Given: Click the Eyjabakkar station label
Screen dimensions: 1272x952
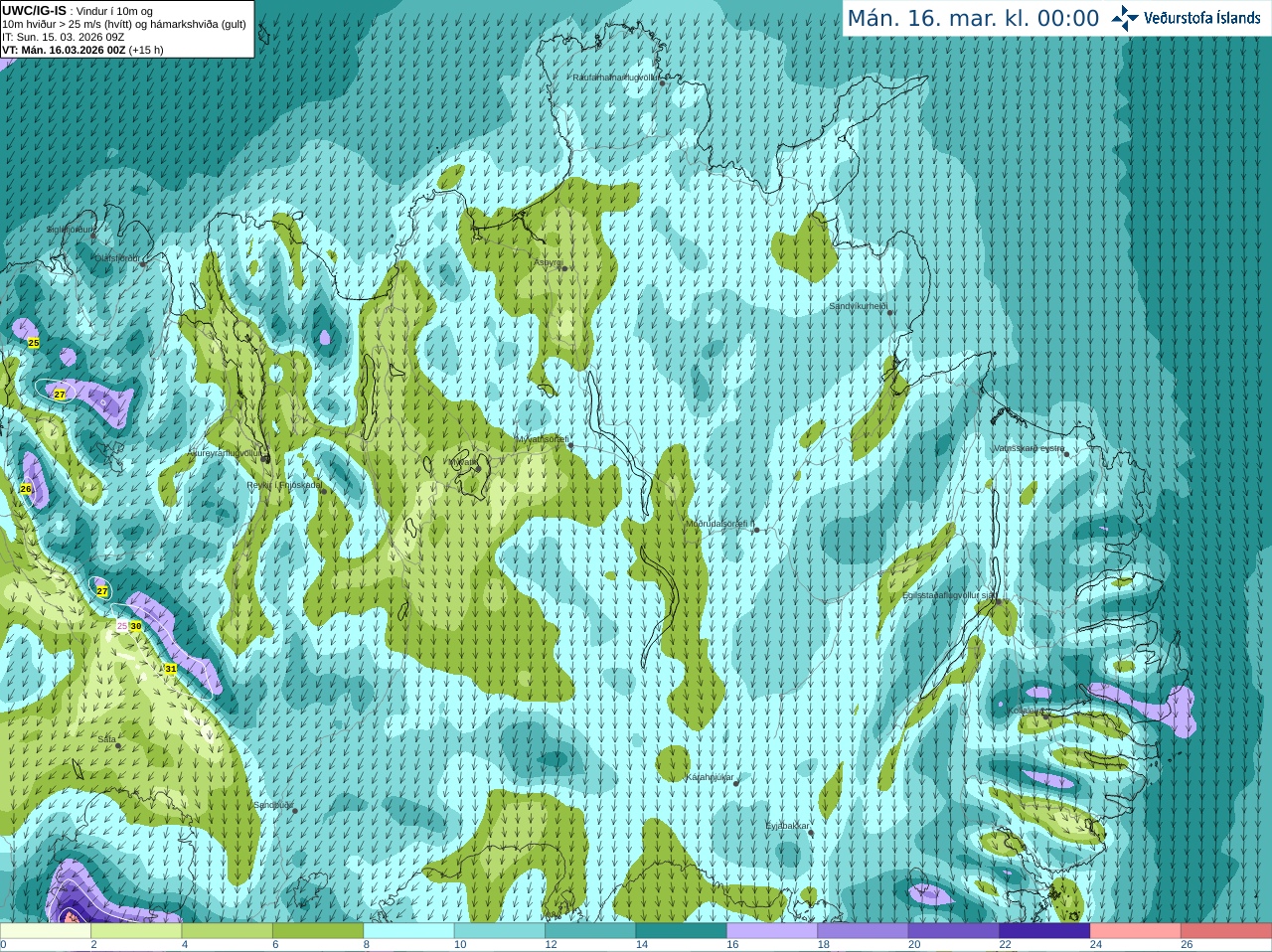Looking at the screenshot, I should (787, 826).
